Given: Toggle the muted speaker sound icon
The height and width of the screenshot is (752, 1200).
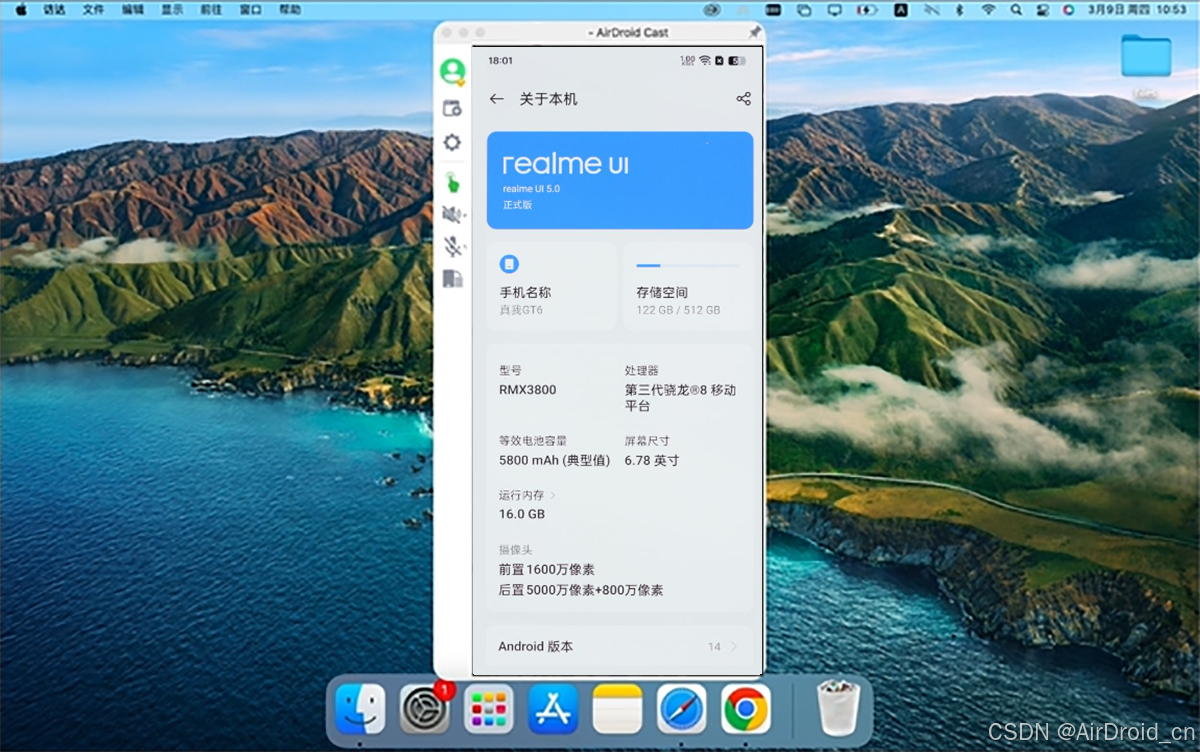Looking at the screenshot, I should point(452,214).
